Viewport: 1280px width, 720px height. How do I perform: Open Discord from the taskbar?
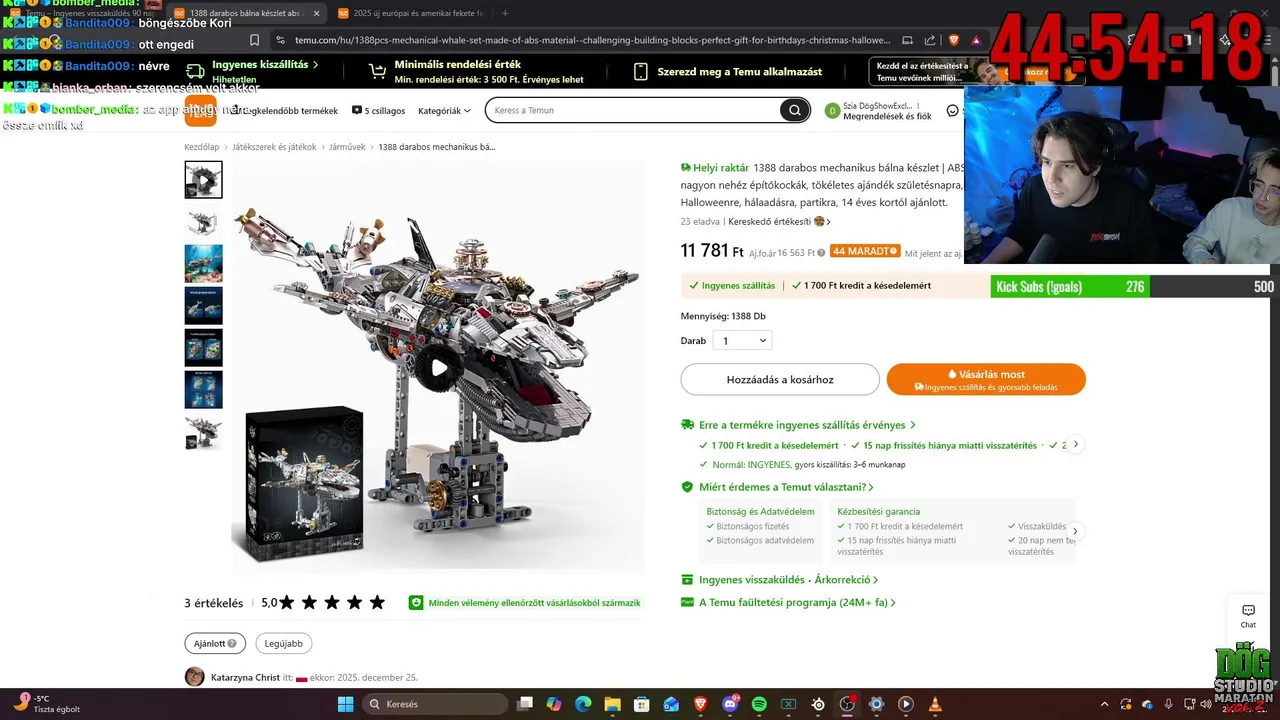(x=730, y=704)
